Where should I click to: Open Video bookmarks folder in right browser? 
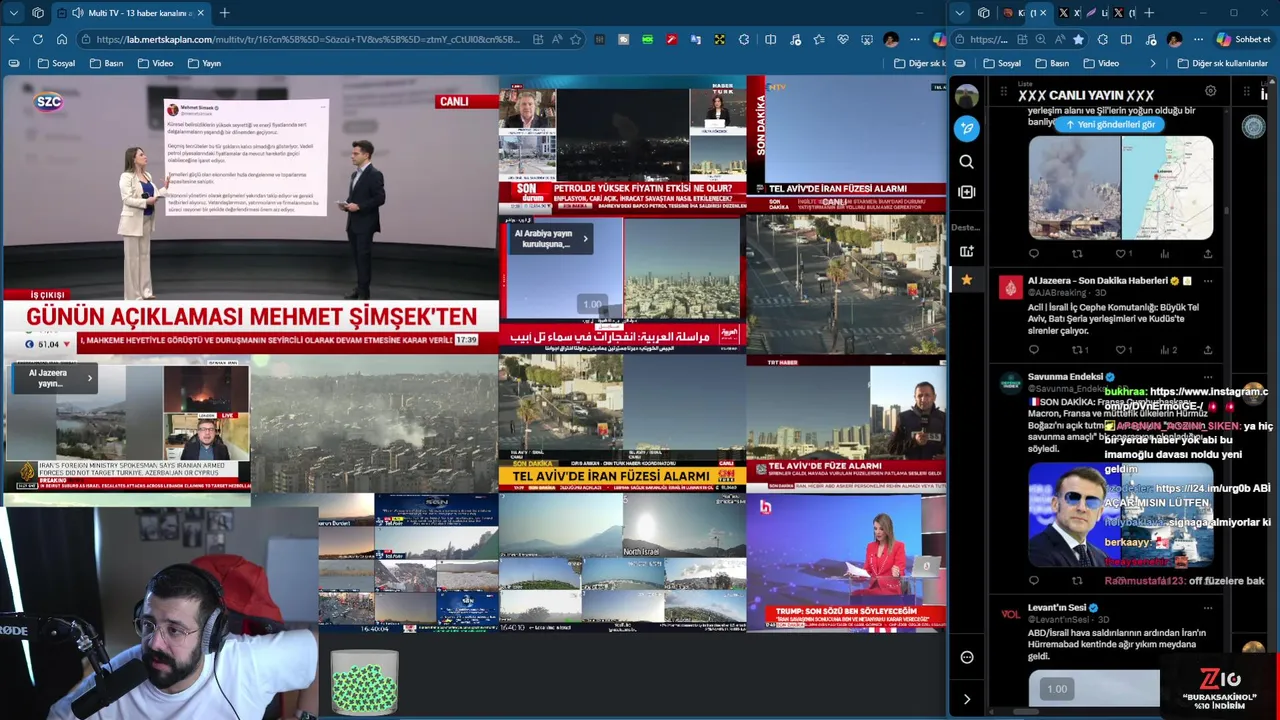click(x=1100, y=63)
